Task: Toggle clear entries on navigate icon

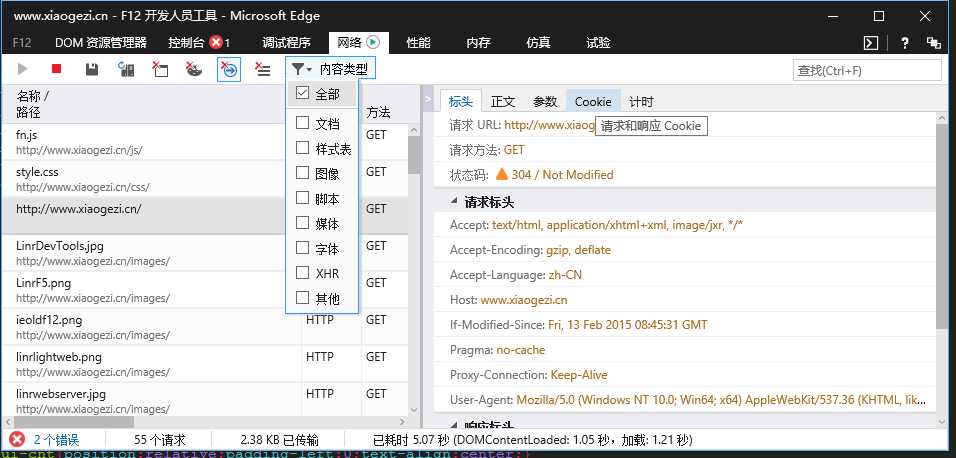Action: (x=229, y=70)
